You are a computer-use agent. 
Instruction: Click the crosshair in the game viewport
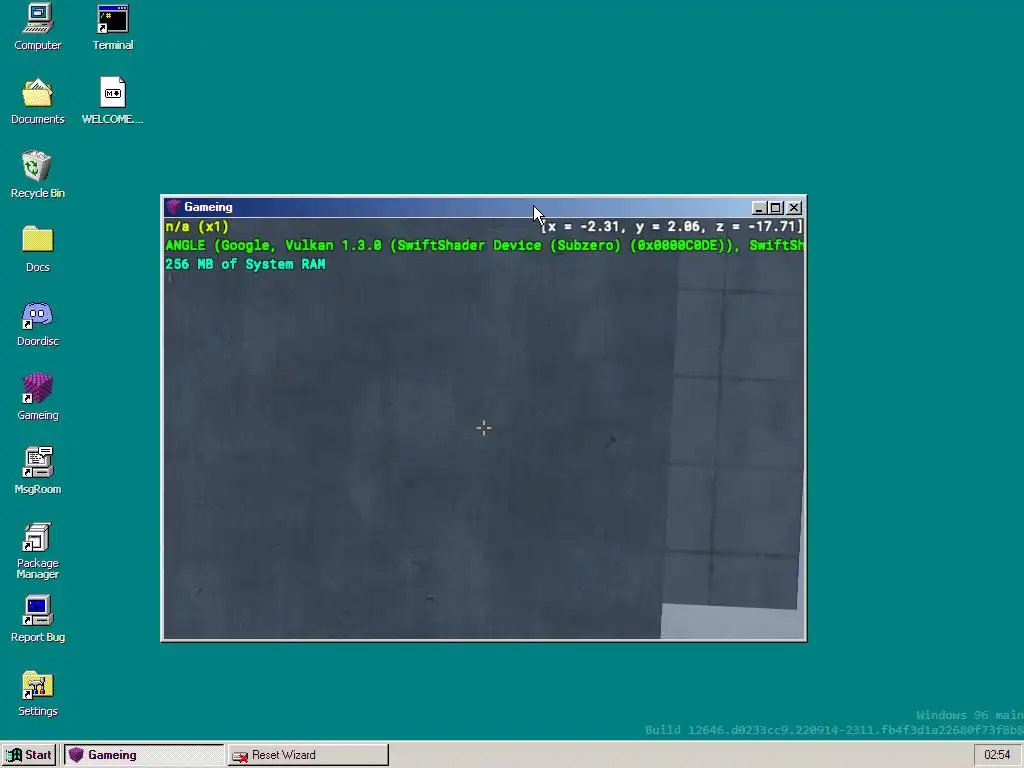click(483, 428)
